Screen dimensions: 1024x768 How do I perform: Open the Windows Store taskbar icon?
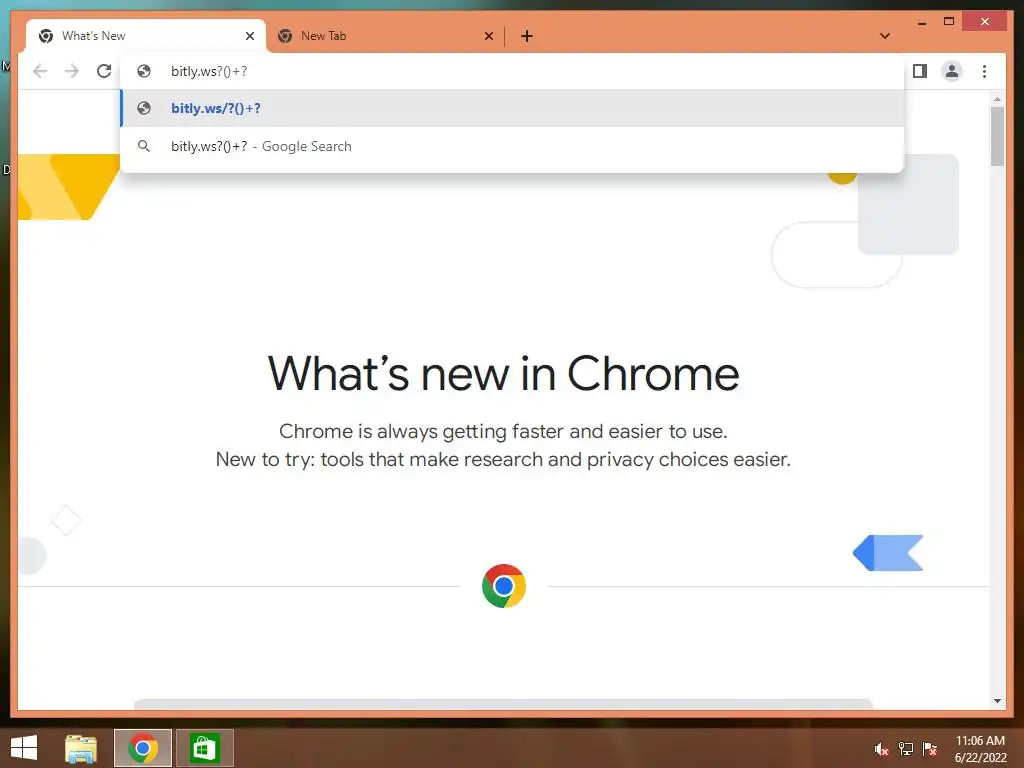click(x=204, y=748)
